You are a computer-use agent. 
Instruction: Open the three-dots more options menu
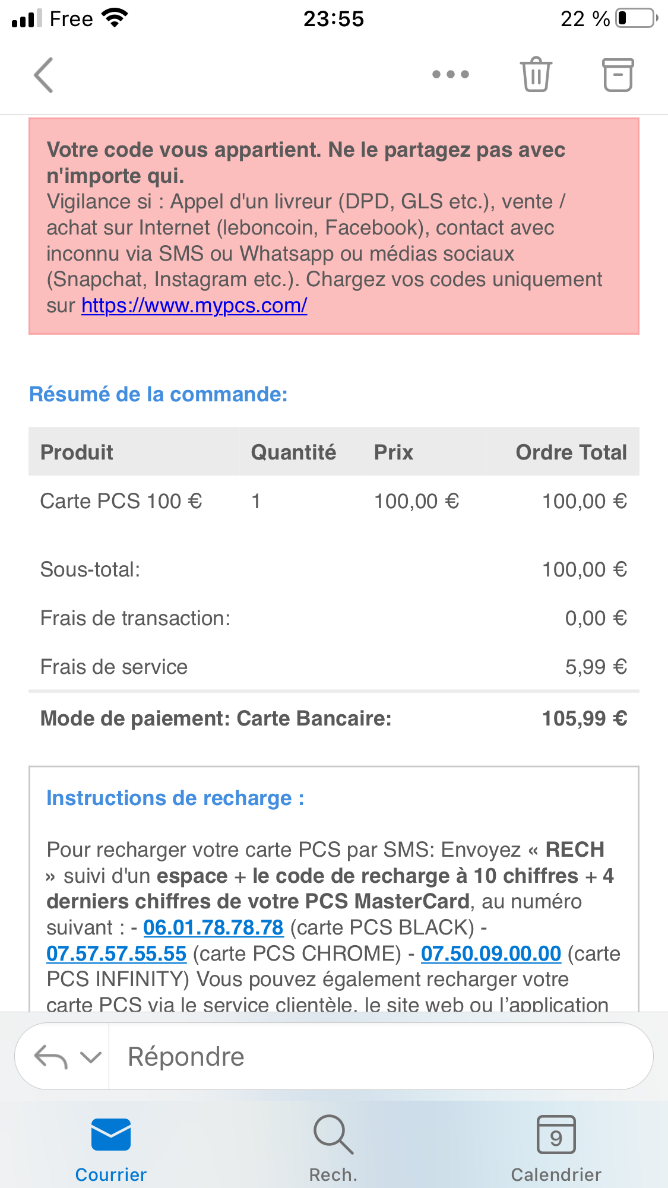coord(451,74)
